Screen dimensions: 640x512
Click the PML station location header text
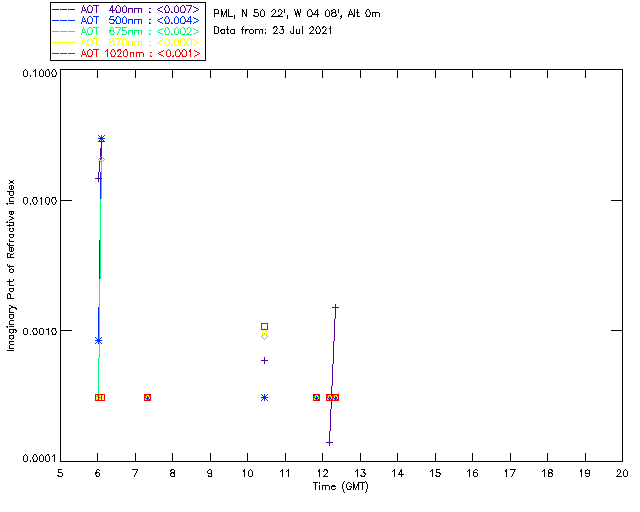click(297, 14)
